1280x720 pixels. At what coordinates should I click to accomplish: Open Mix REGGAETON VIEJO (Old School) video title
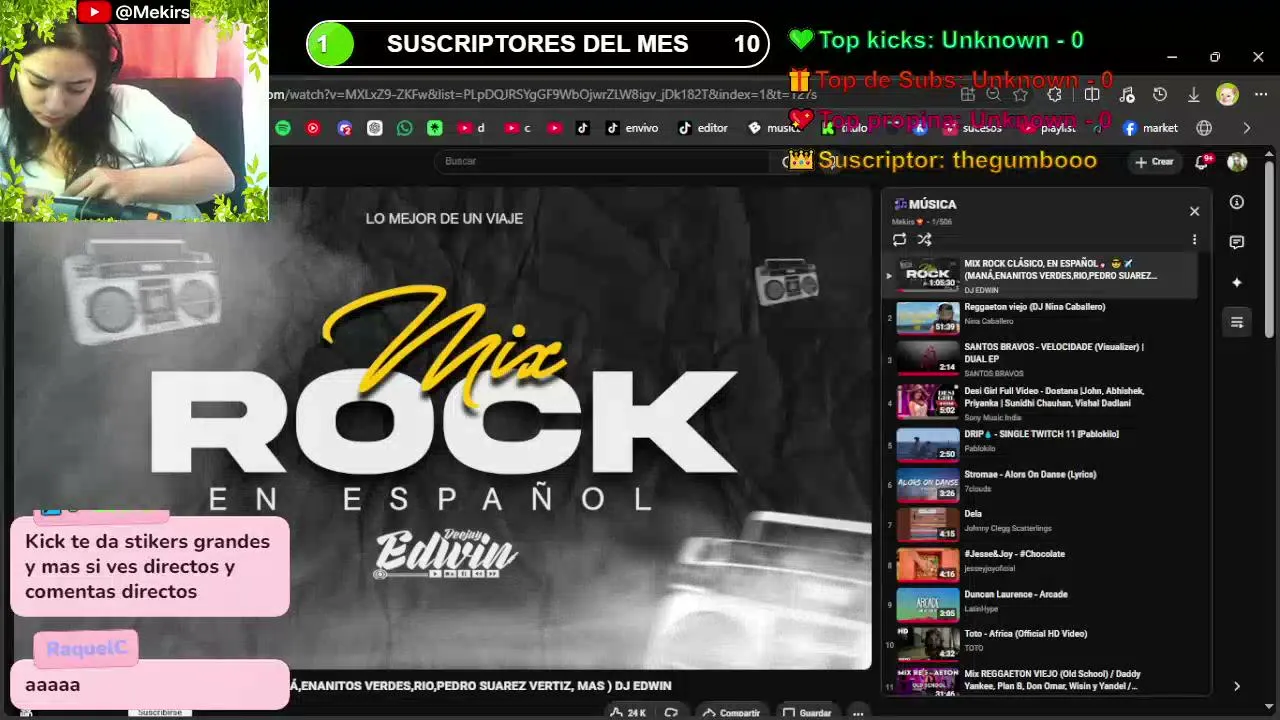tap(1052, 680)
